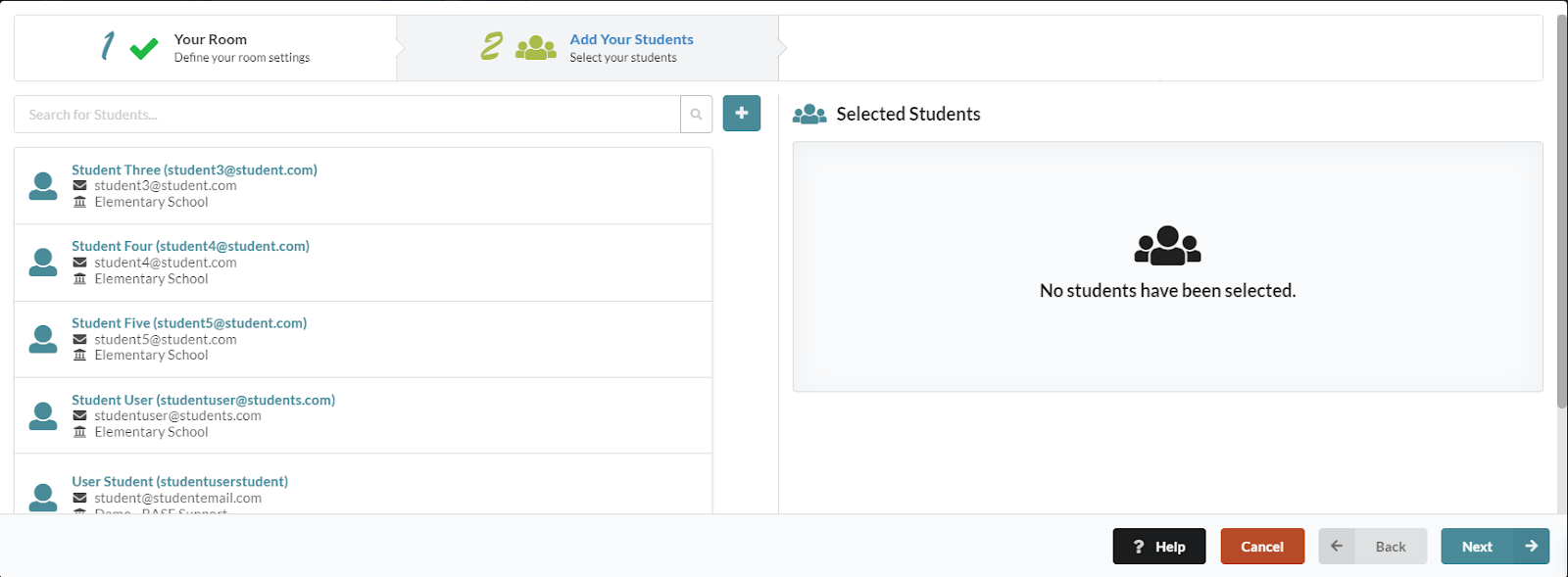Click the Selected Students heading
This screenshot has height=577, width=1568.
(x=908, y=115)
